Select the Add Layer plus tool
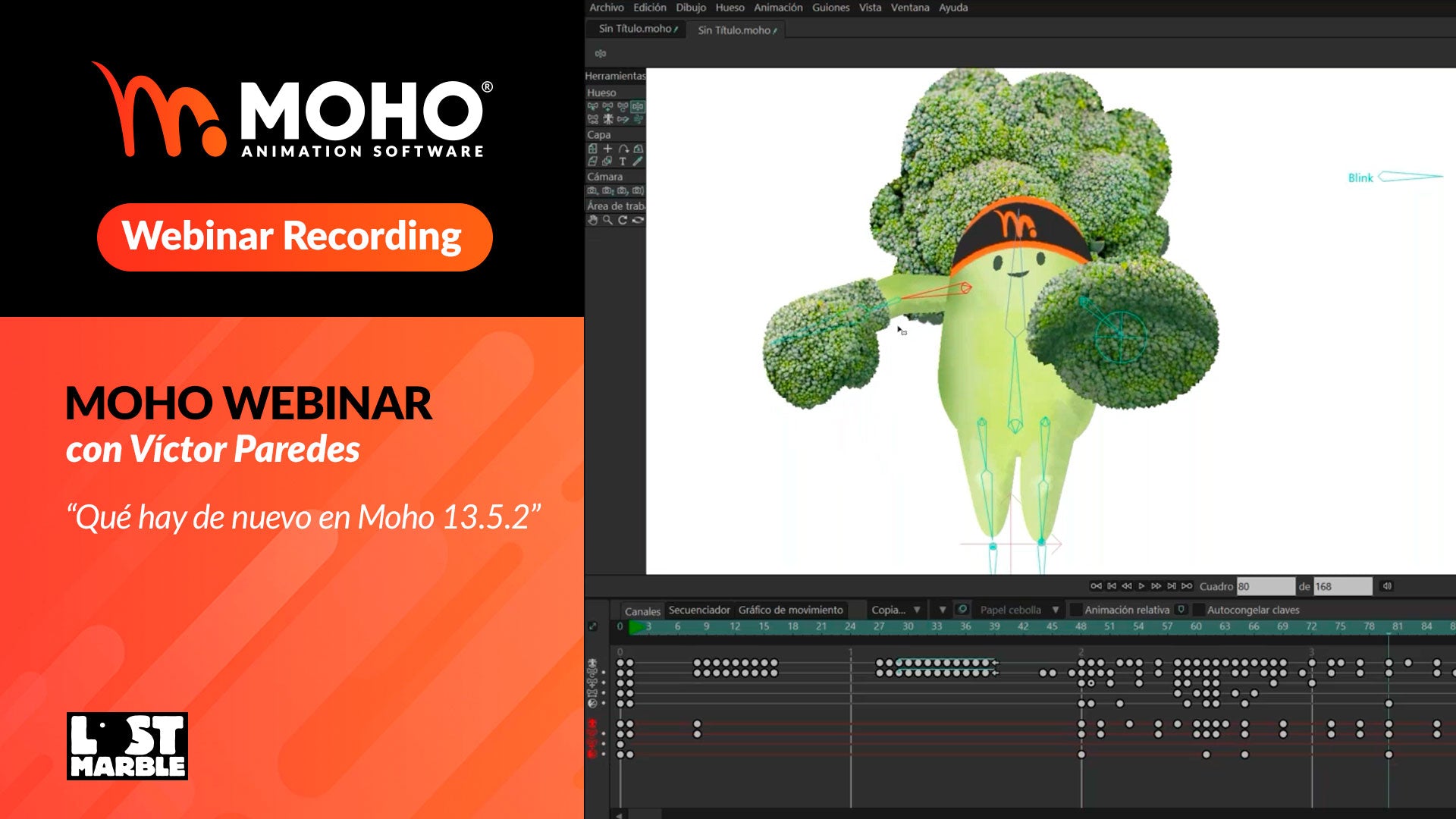The width and height of the screenshot is (1456, 819). click(x=607, y=149)
